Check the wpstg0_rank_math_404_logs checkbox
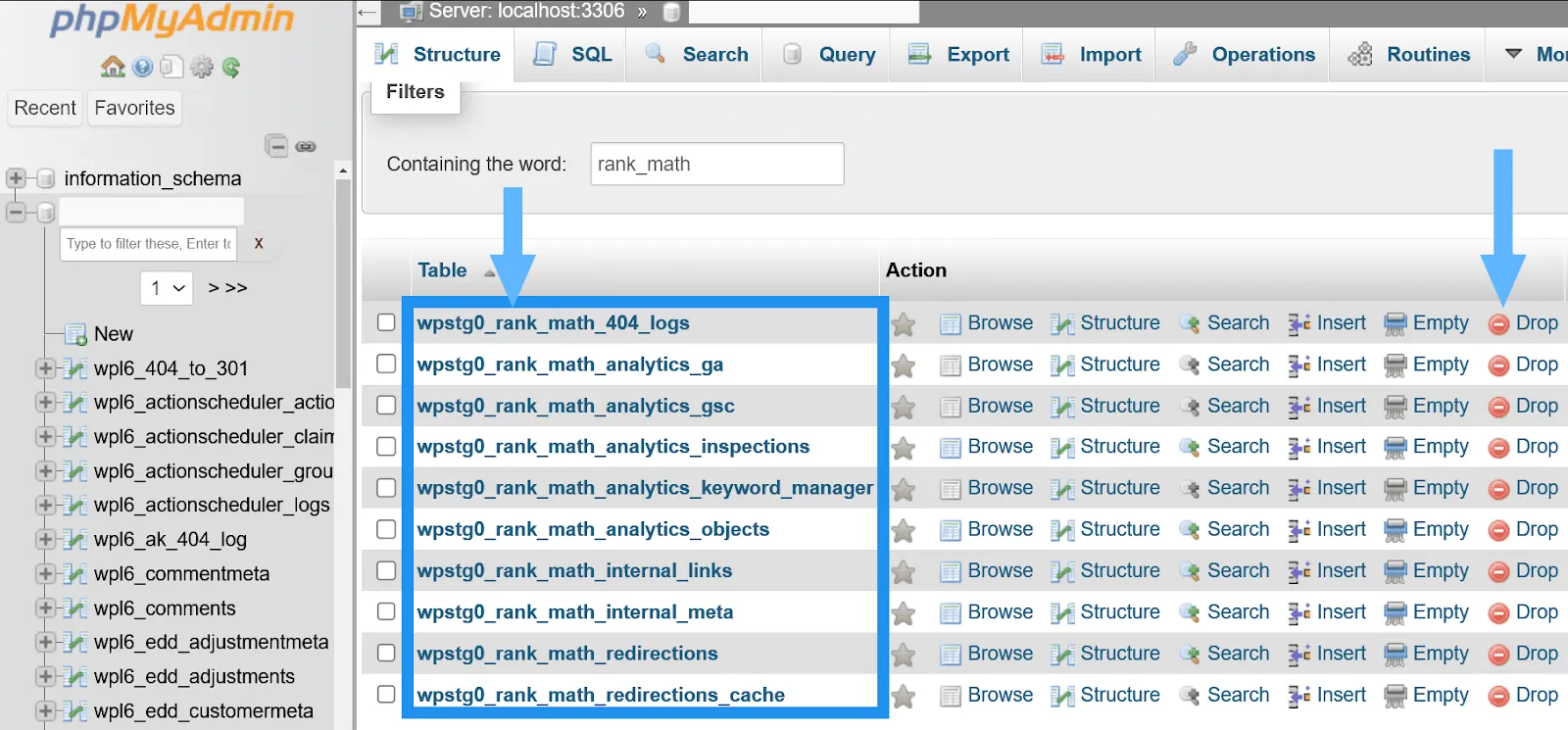The image size is (1568, 730). (x=386, y=322)
